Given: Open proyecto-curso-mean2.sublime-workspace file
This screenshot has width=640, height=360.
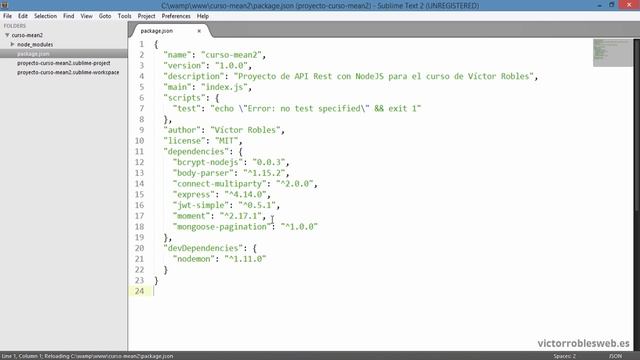Looking at the screenshot, I should 68,72.
